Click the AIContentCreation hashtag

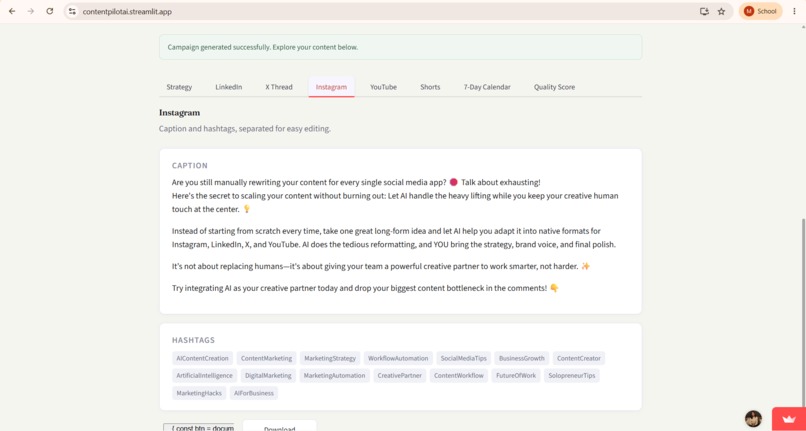click(202, 358)
